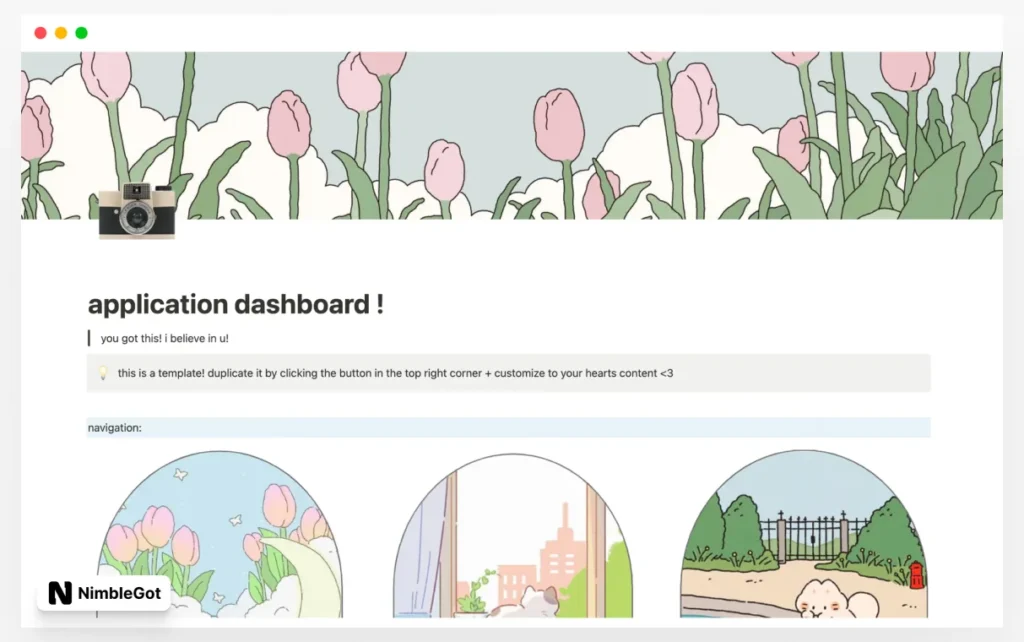Open the cat by window arch image
The image size is (1024, 642).
[513, 536]
